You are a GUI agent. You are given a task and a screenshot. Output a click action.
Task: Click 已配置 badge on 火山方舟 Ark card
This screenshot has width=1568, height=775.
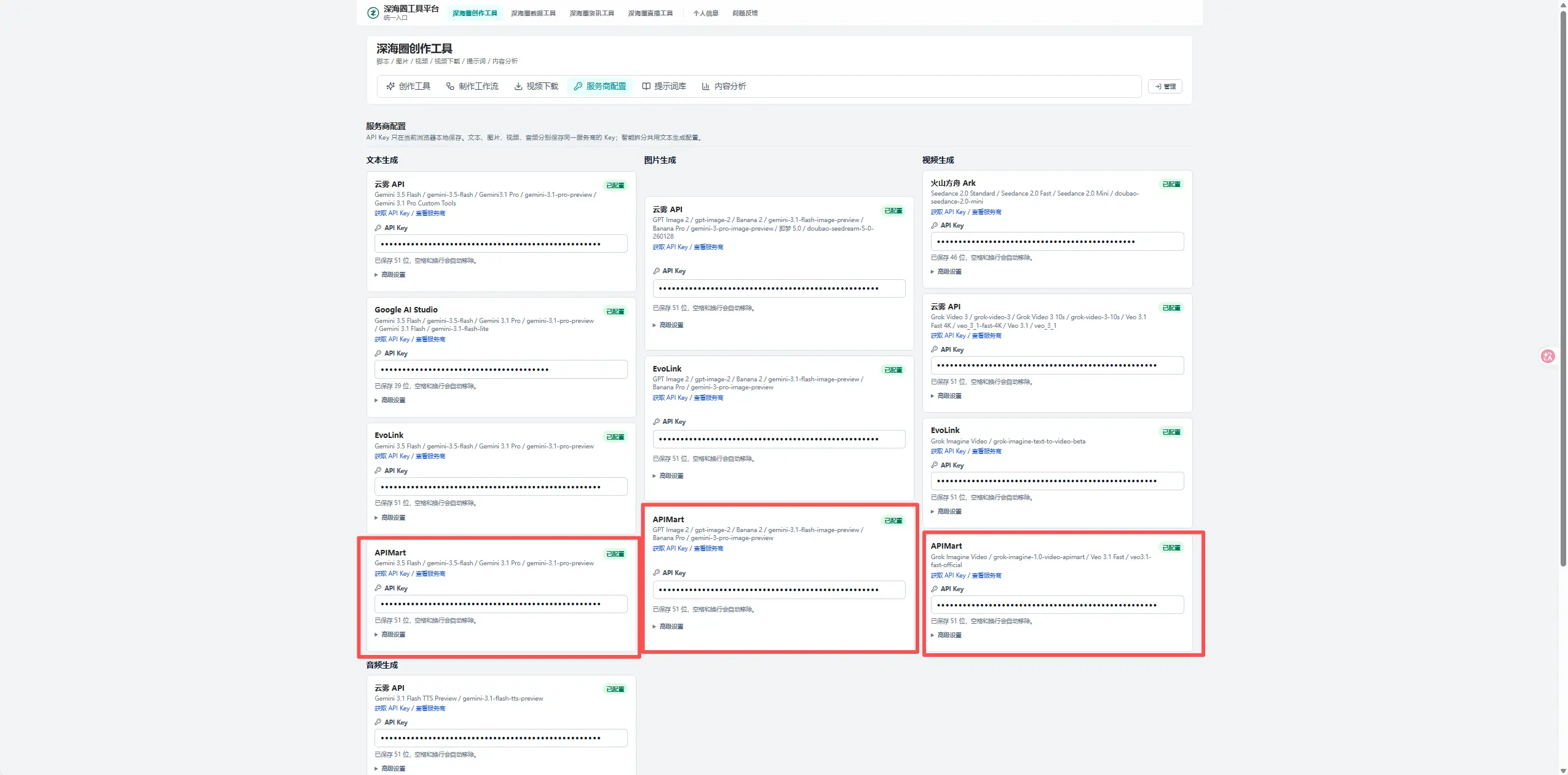pyautogui.click(x=1171, y=185)
